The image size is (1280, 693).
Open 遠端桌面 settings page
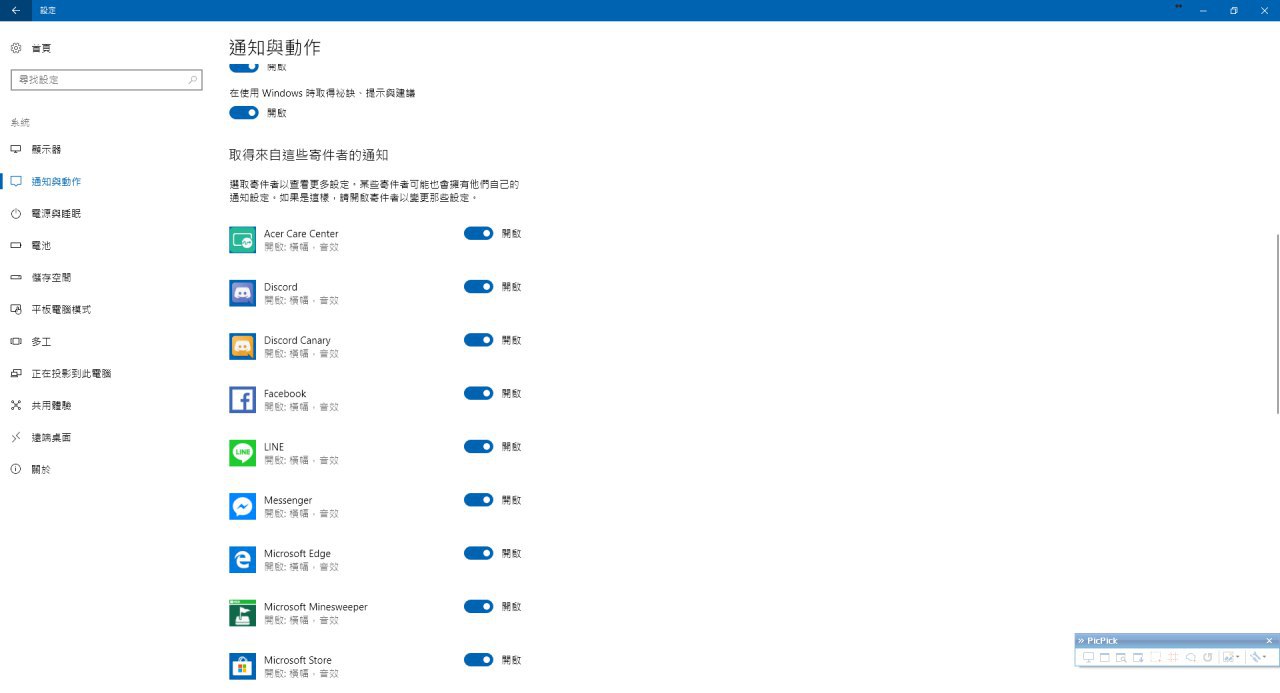[51, 437]
